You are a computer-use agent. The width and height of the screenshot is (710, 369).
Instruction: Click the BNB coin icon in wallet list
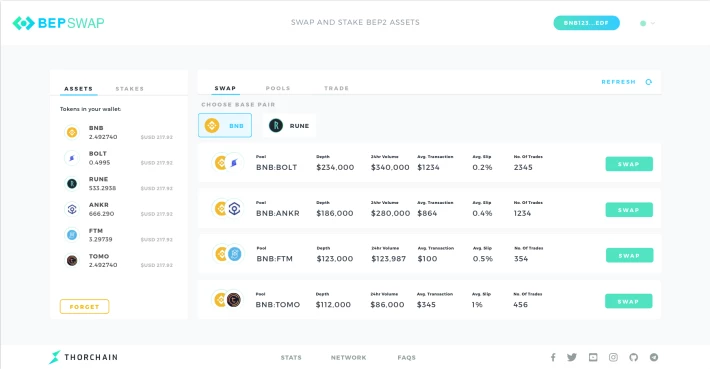pos(72,132)
